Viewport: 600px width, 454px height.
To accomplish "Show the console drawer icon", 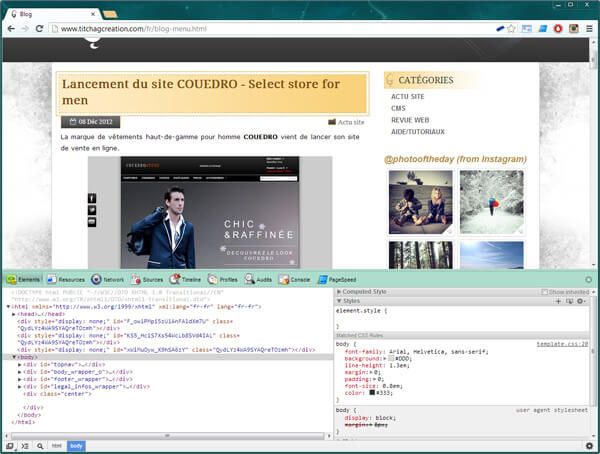I will tap(25, 446).
